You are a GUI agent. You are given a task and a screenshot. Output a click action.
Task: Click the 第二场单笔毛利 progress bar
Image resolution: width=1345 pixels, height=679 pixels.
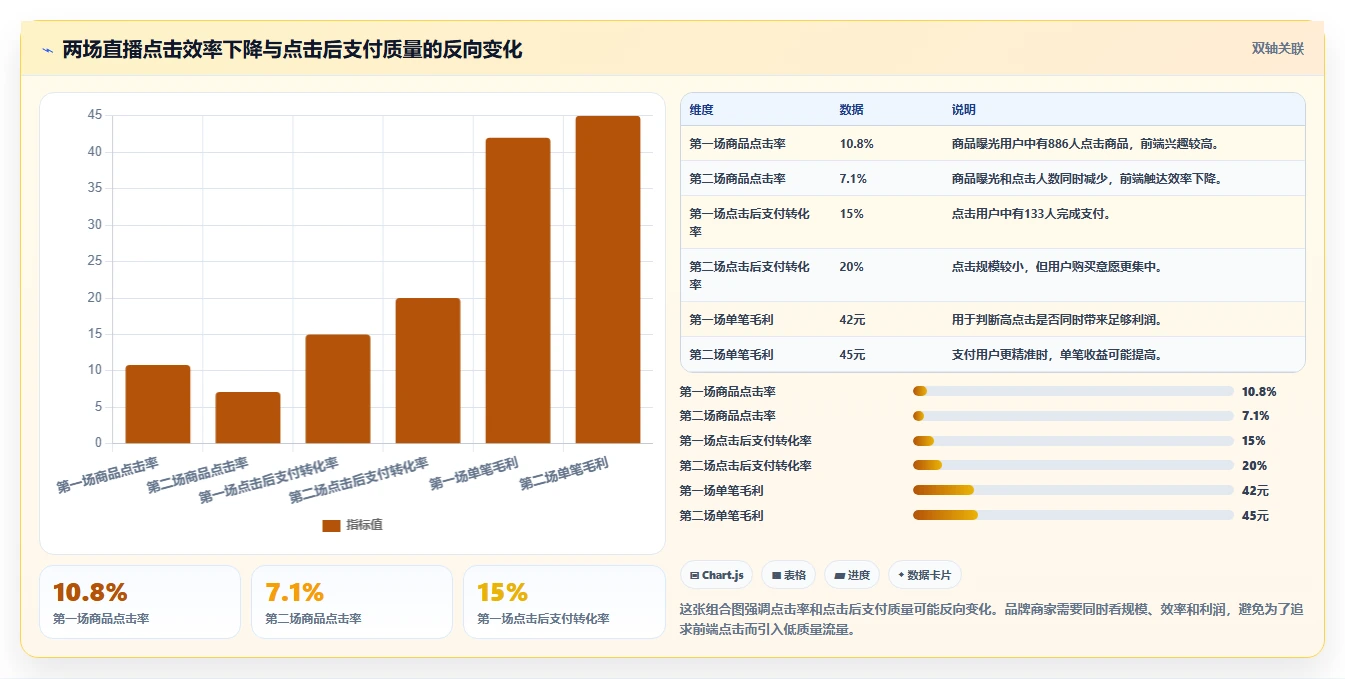tap(1073, 515)
